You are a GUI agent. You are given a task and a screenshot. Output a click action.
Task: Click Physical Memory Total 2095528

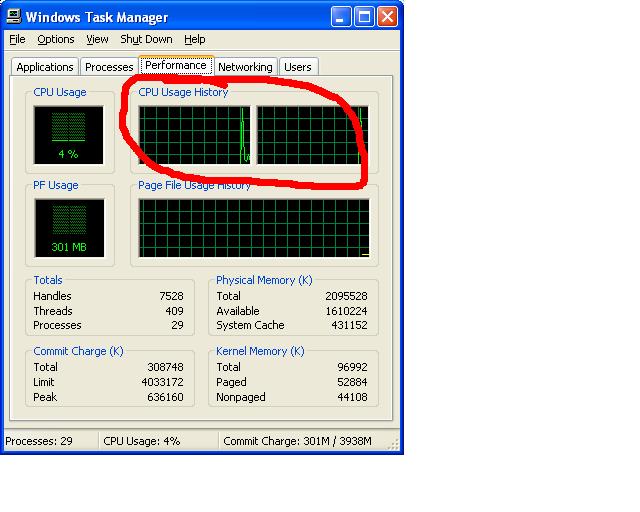coord(346,296)
